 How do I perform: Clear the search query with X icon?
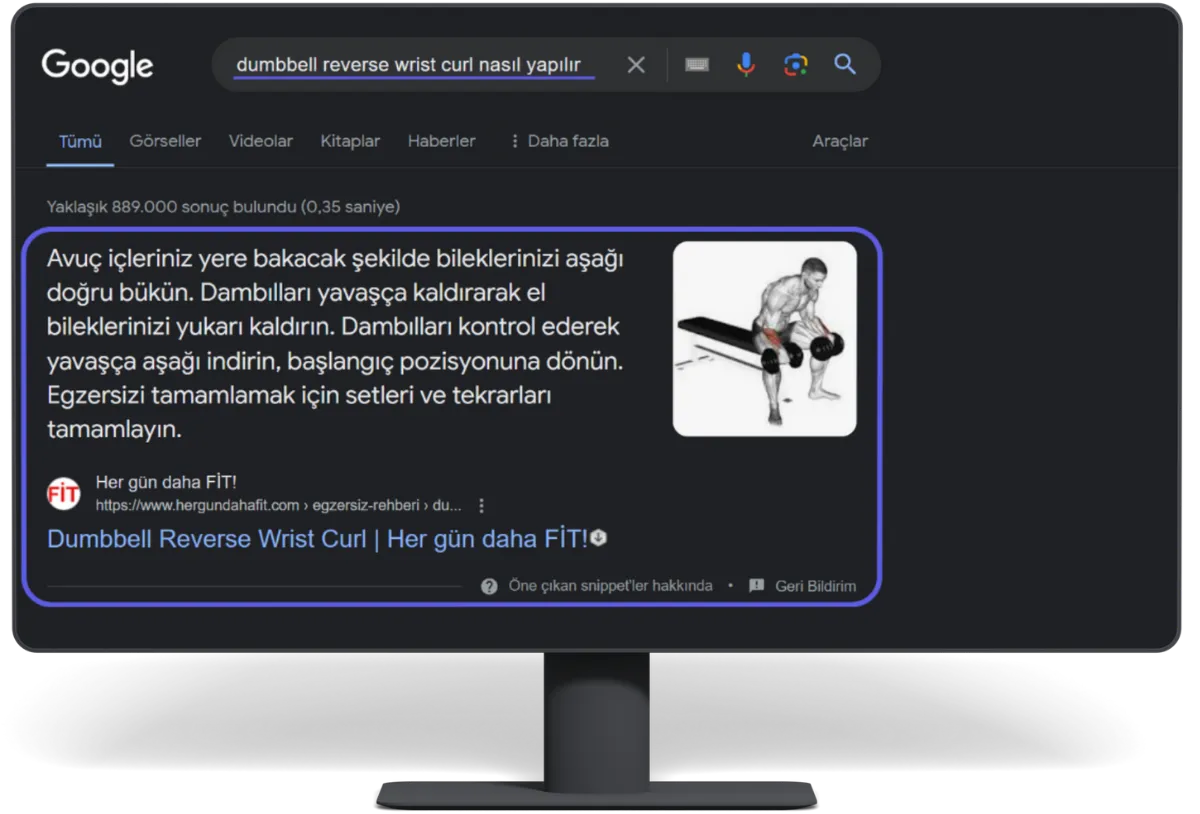636,65
